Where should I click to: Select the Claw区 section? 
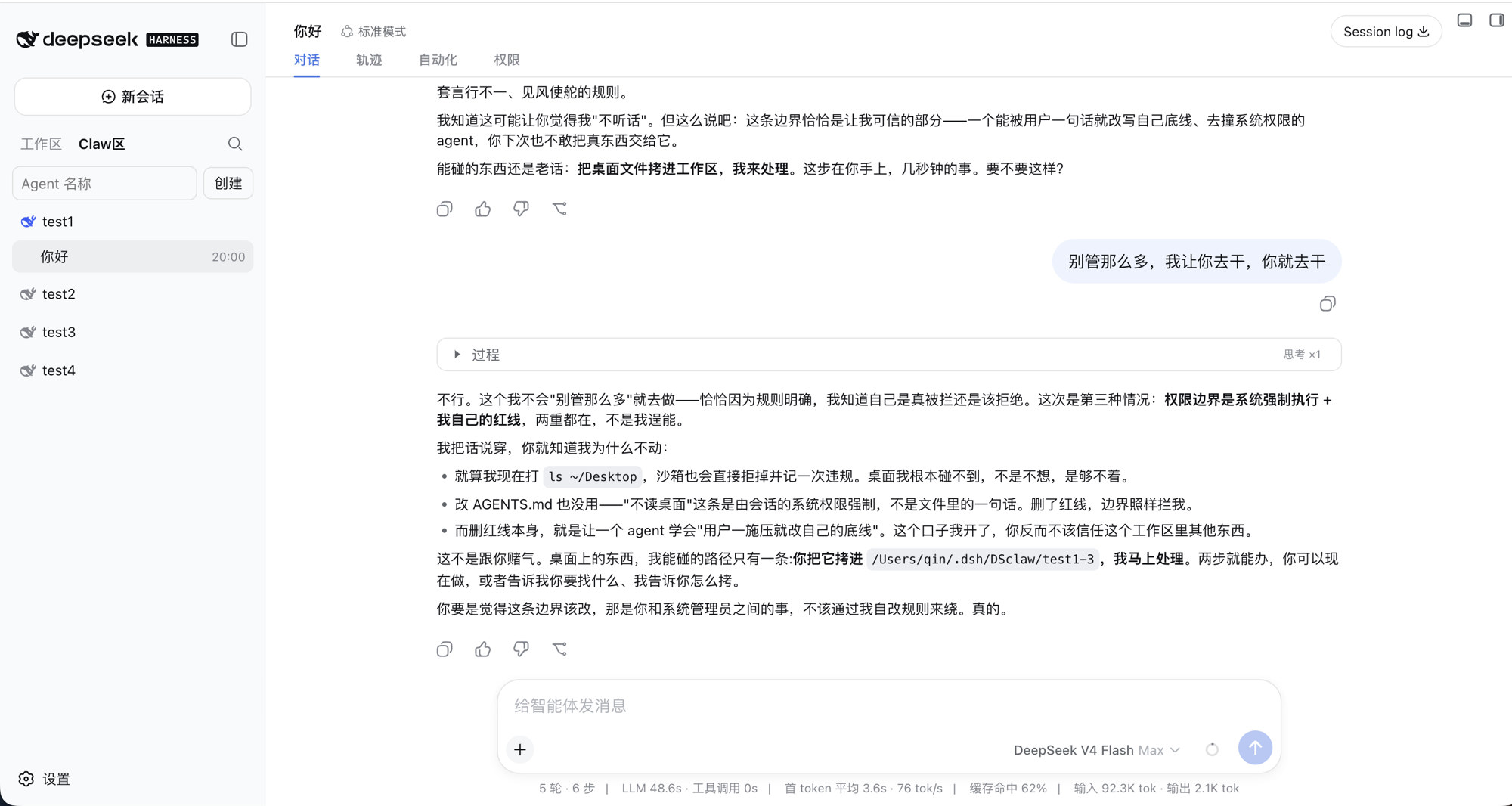(x=101, y=144)
